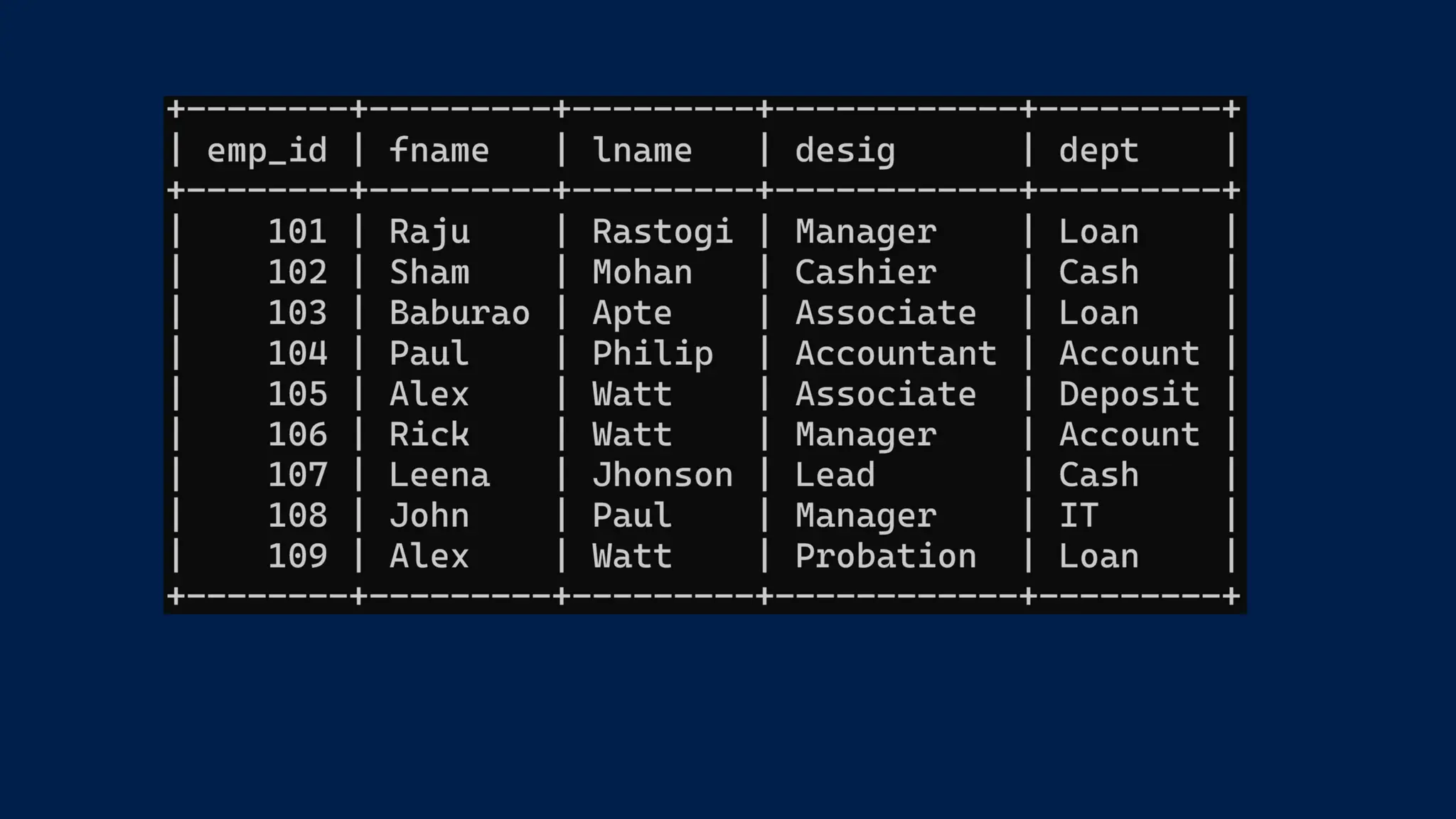Select the first name Raju
Screen dimensions: 1456x819
click(x=429, y=232)
